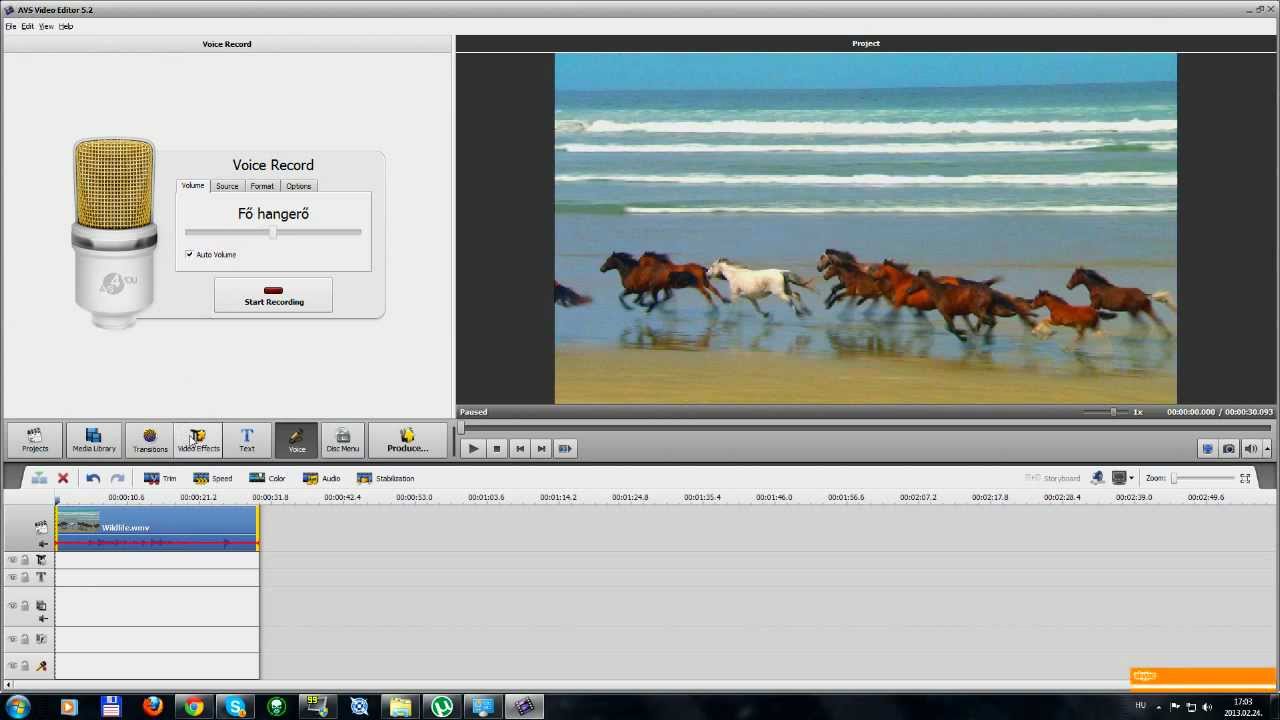1280x720 pixels.
Task: Click the zoom-to-fit timeline icon
Action: pos(1245,478)
